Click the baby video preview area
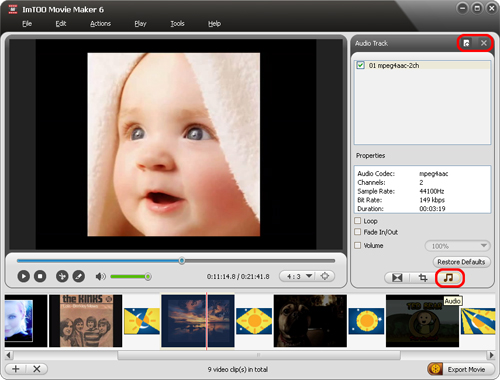This screenshot has width=500, height=380. (x=174, y=144)
